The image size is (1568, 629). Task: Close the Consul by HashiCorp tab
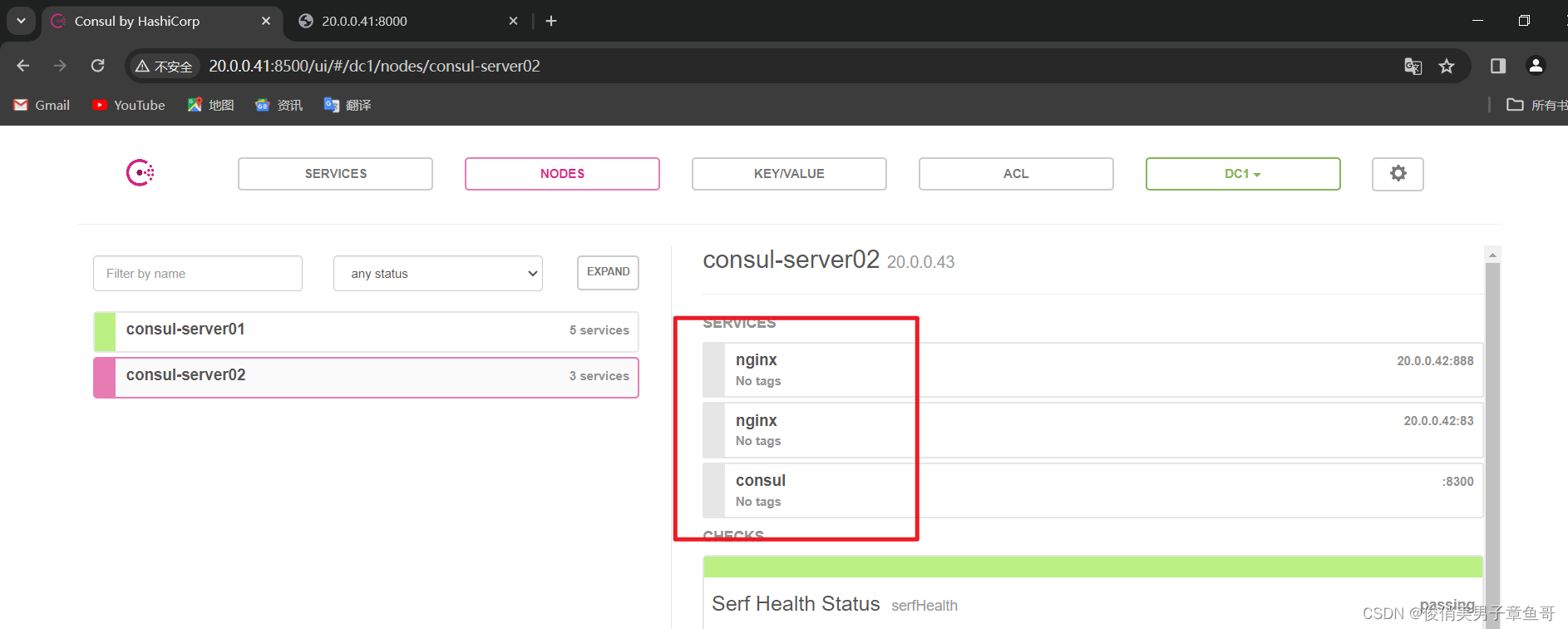tap(266, 21)
